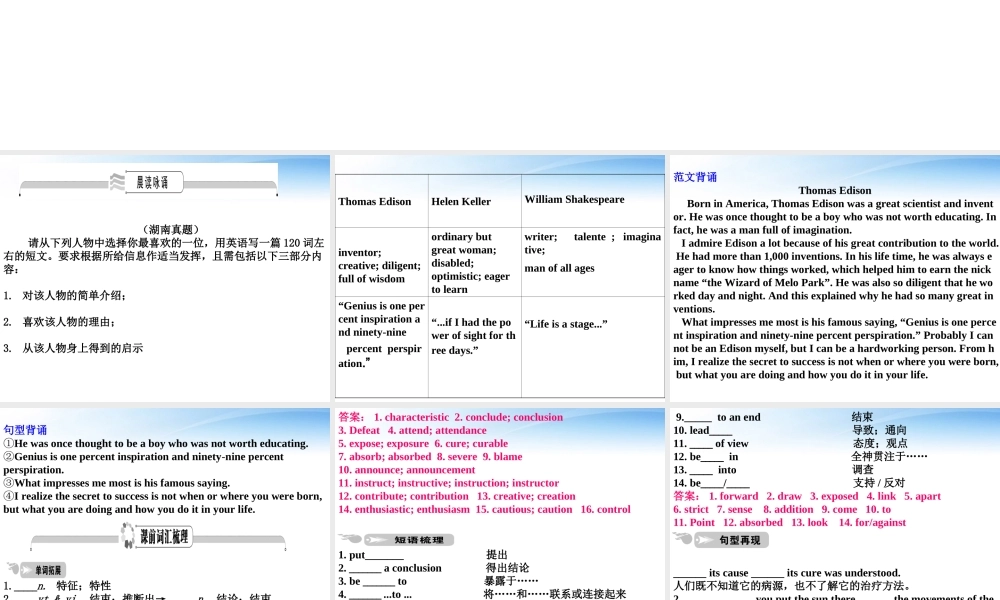Click the 'ordinary but great woman' table cell

[x=474, y=262]
